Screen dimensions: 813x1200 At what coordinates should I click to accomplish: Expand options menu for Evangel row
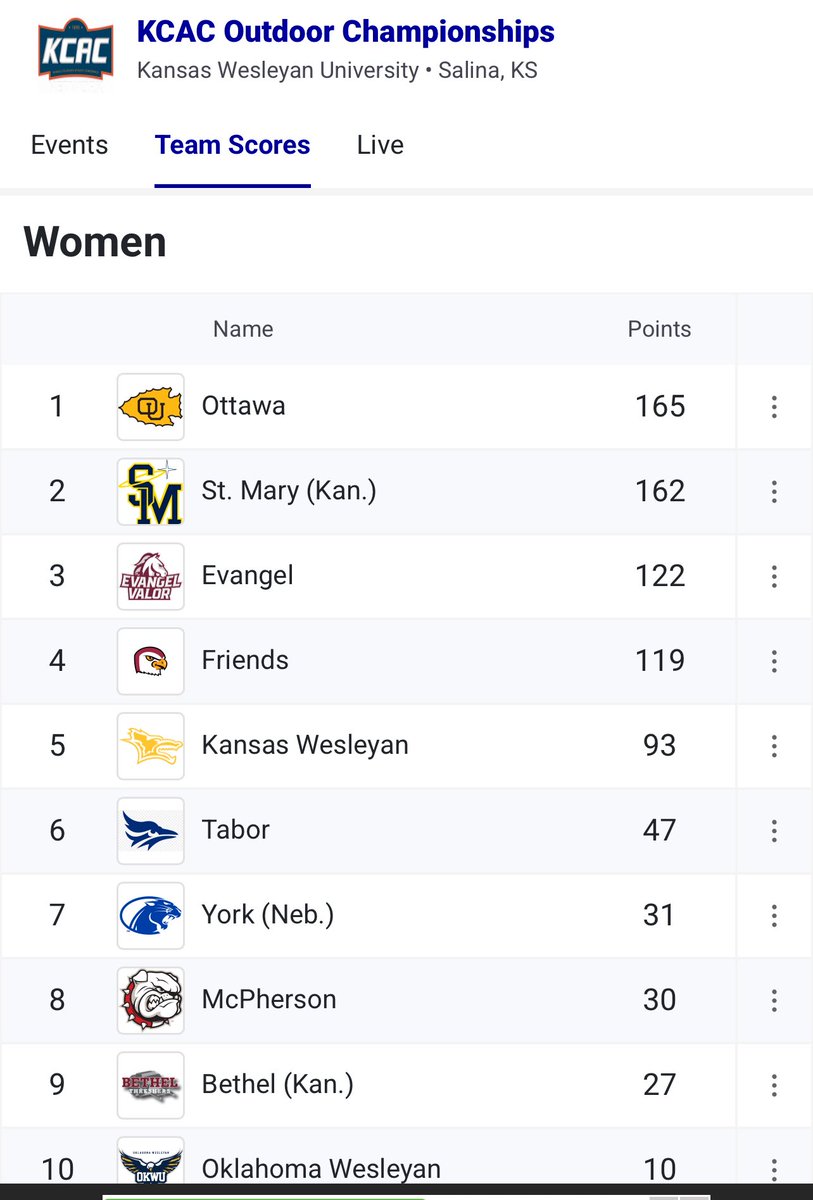[774, 576]
